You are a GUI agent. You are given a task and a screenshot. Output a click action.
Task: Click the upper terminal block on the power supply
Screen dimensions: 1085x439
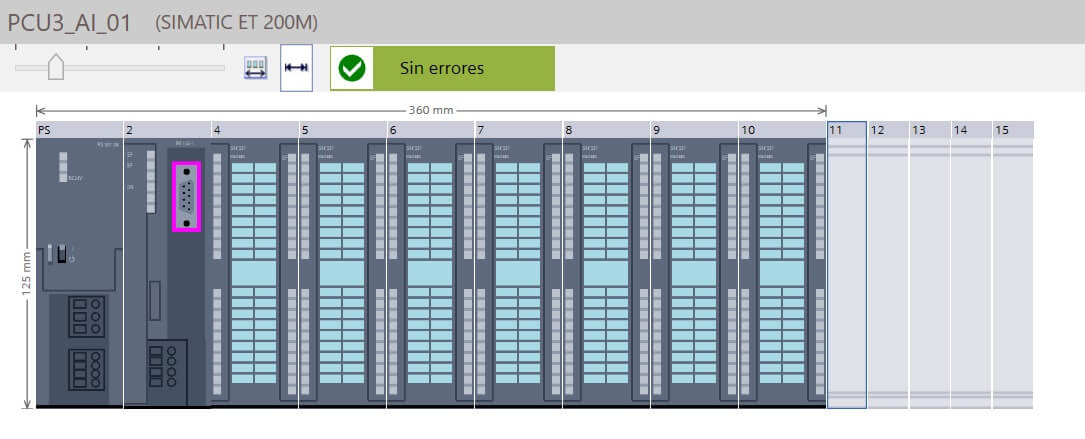click(x=87, y=315)
